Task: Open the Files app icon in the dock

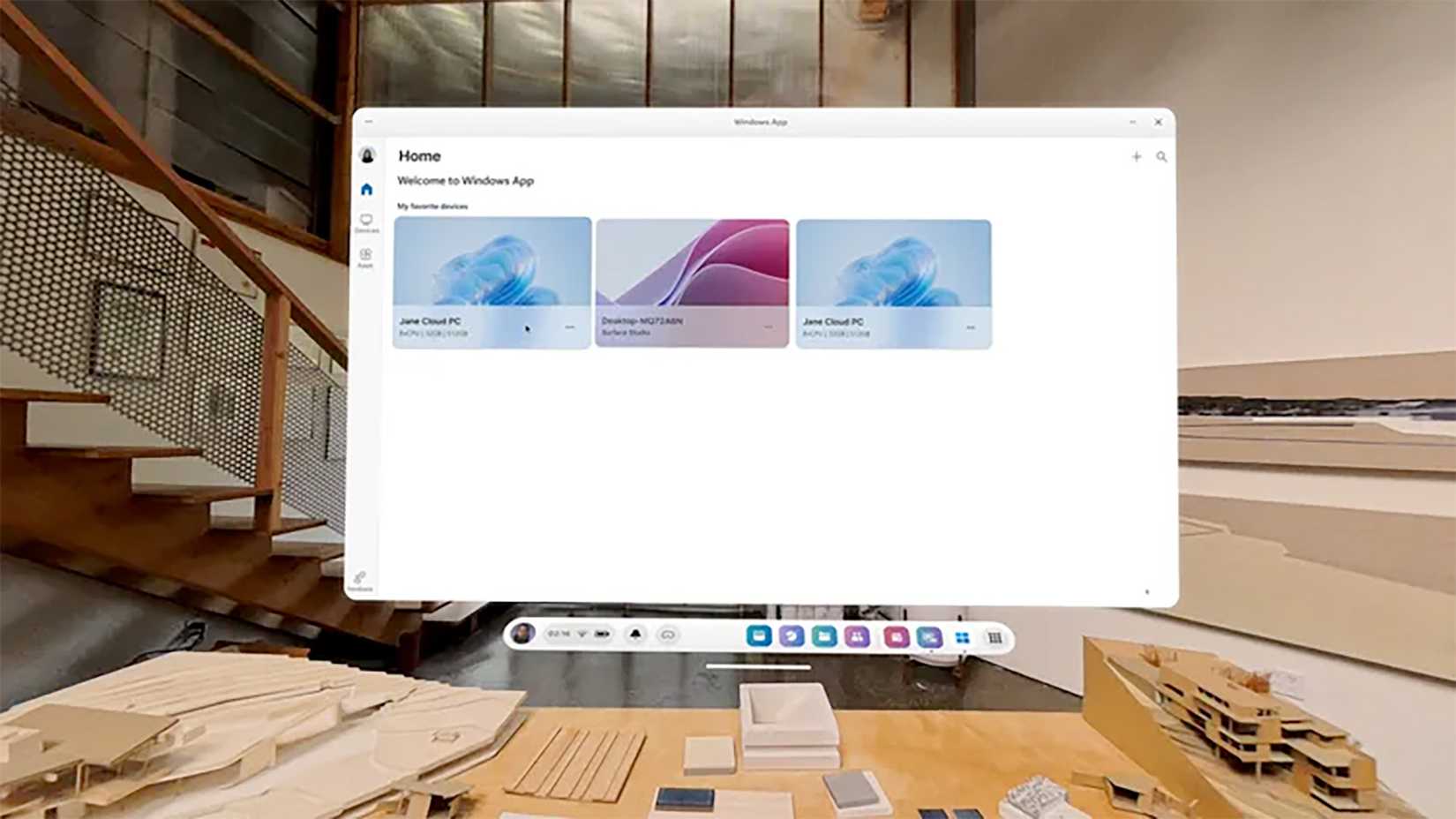Action: (x=823, y=635)
